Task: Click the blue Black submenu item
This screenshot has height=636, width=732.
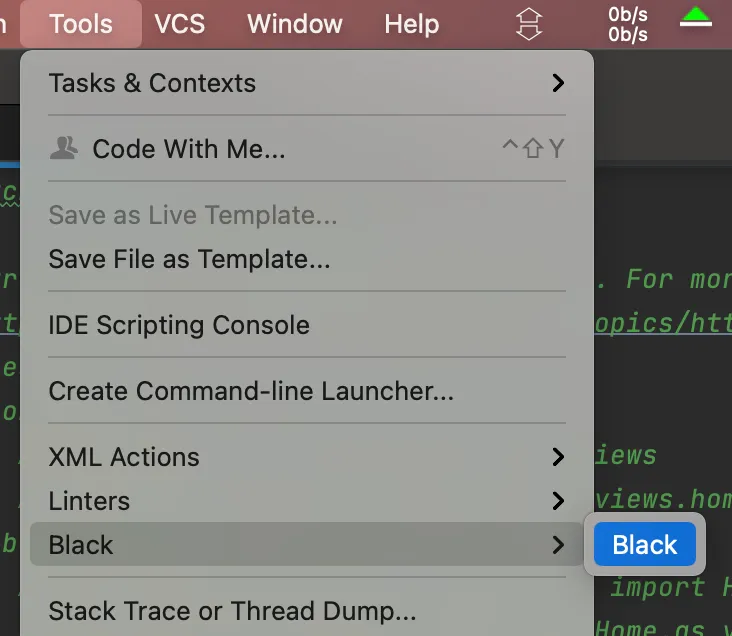Action: coord(645,544)
